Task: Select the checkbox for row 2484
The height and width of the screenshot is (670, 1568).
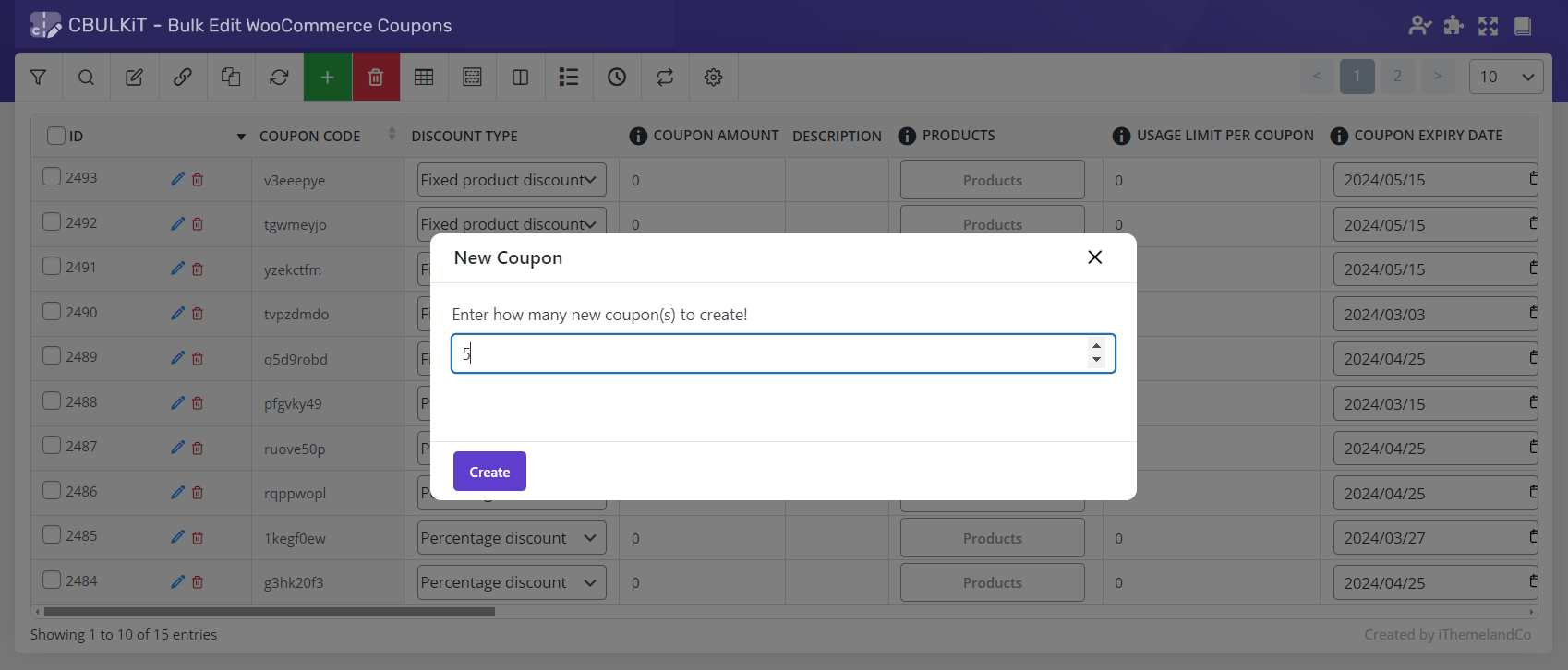Action: click(x=53, y=580)
